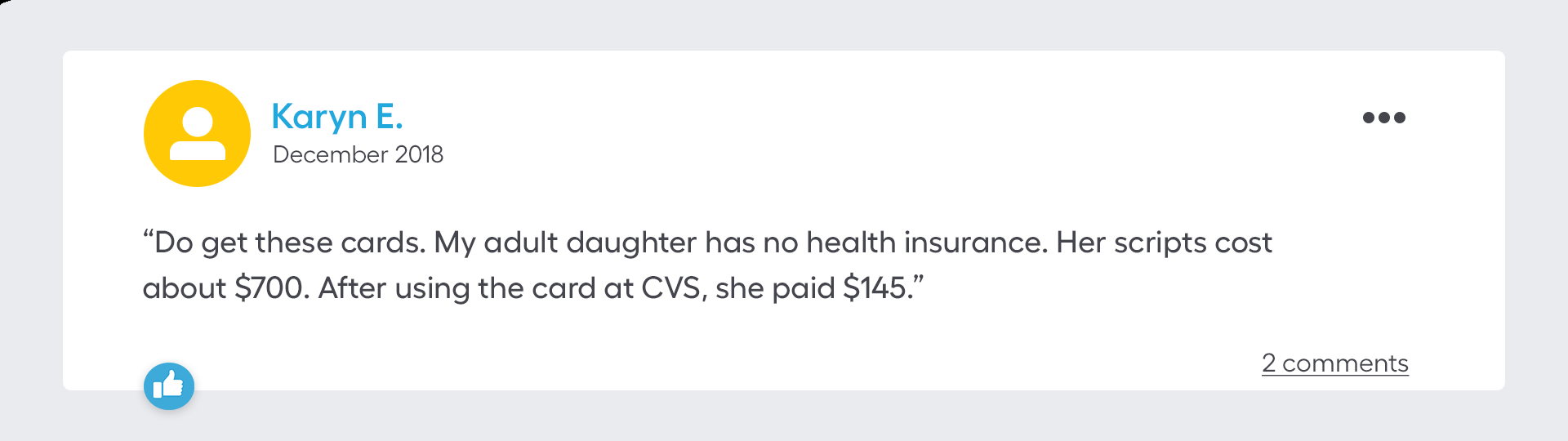Click the word "comments" in comments link
Viewport: 1568px width, 441px height.
1345,363
